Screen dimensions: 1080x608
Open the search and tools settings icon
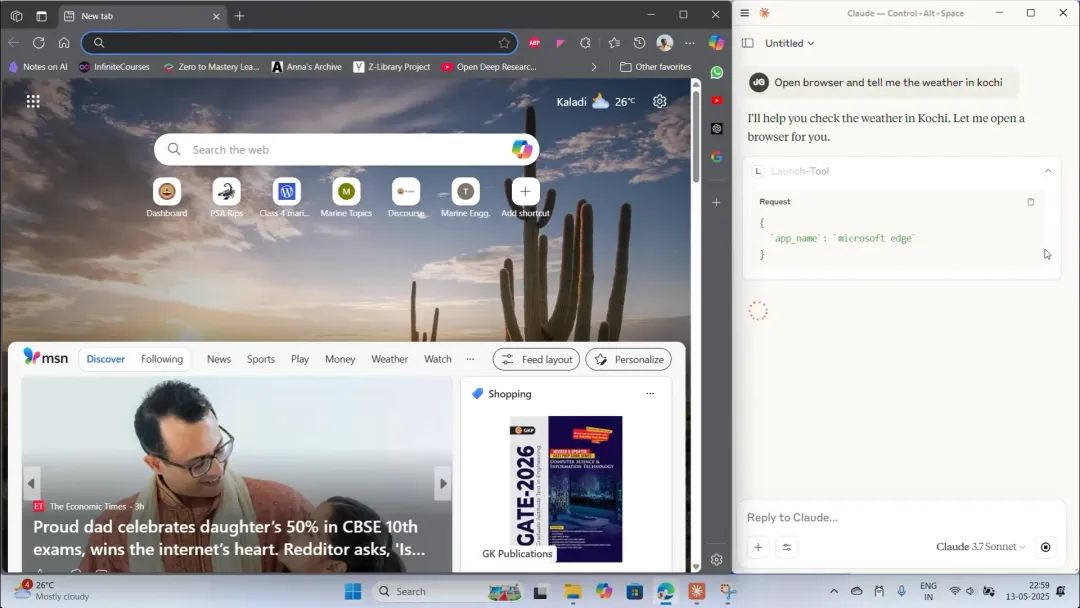click(787, 547)
